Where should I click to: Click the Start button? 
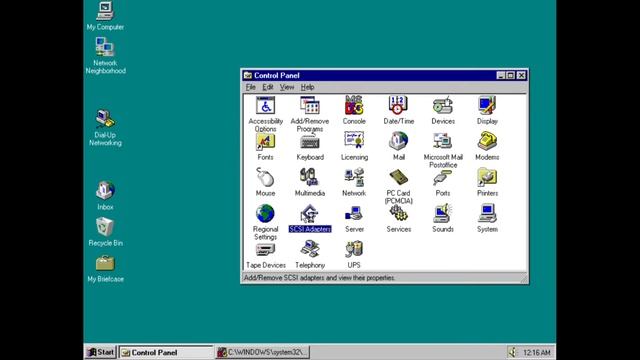(x=101, y=352)
